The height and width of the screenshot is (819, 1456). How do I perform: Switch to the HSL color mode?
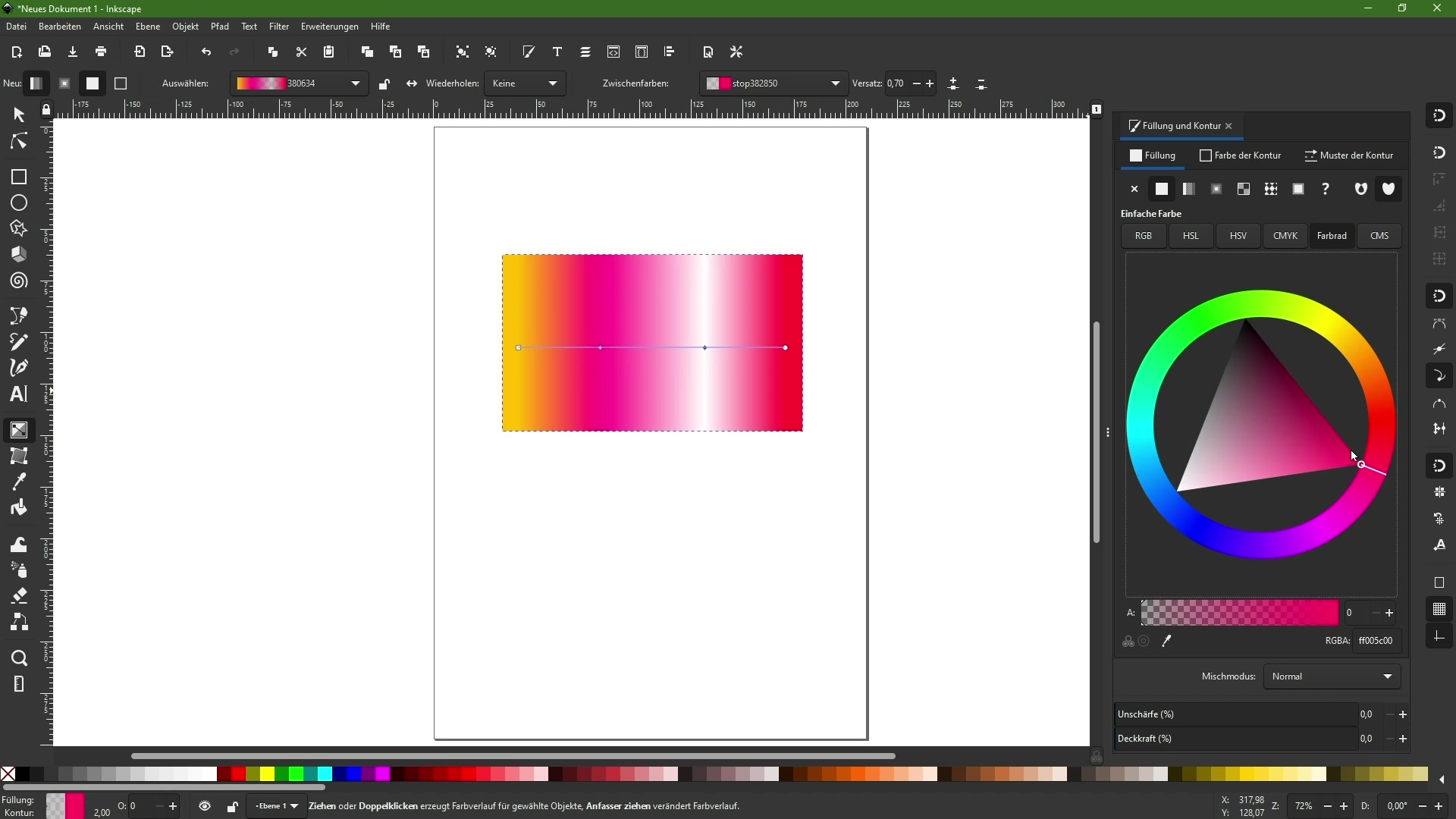click(x=1191, y=236)
